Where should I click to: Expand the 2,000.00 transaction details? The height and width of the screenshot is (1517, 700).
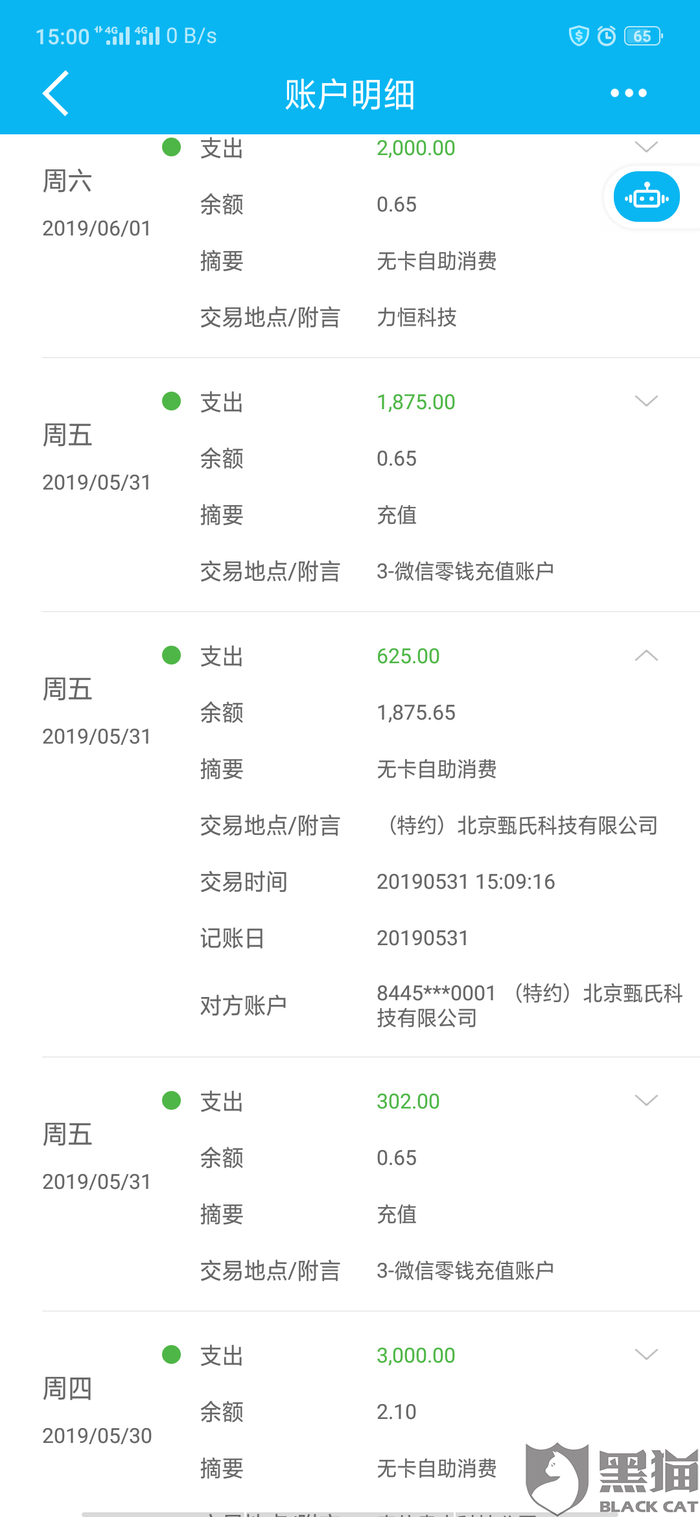[647, 147]
